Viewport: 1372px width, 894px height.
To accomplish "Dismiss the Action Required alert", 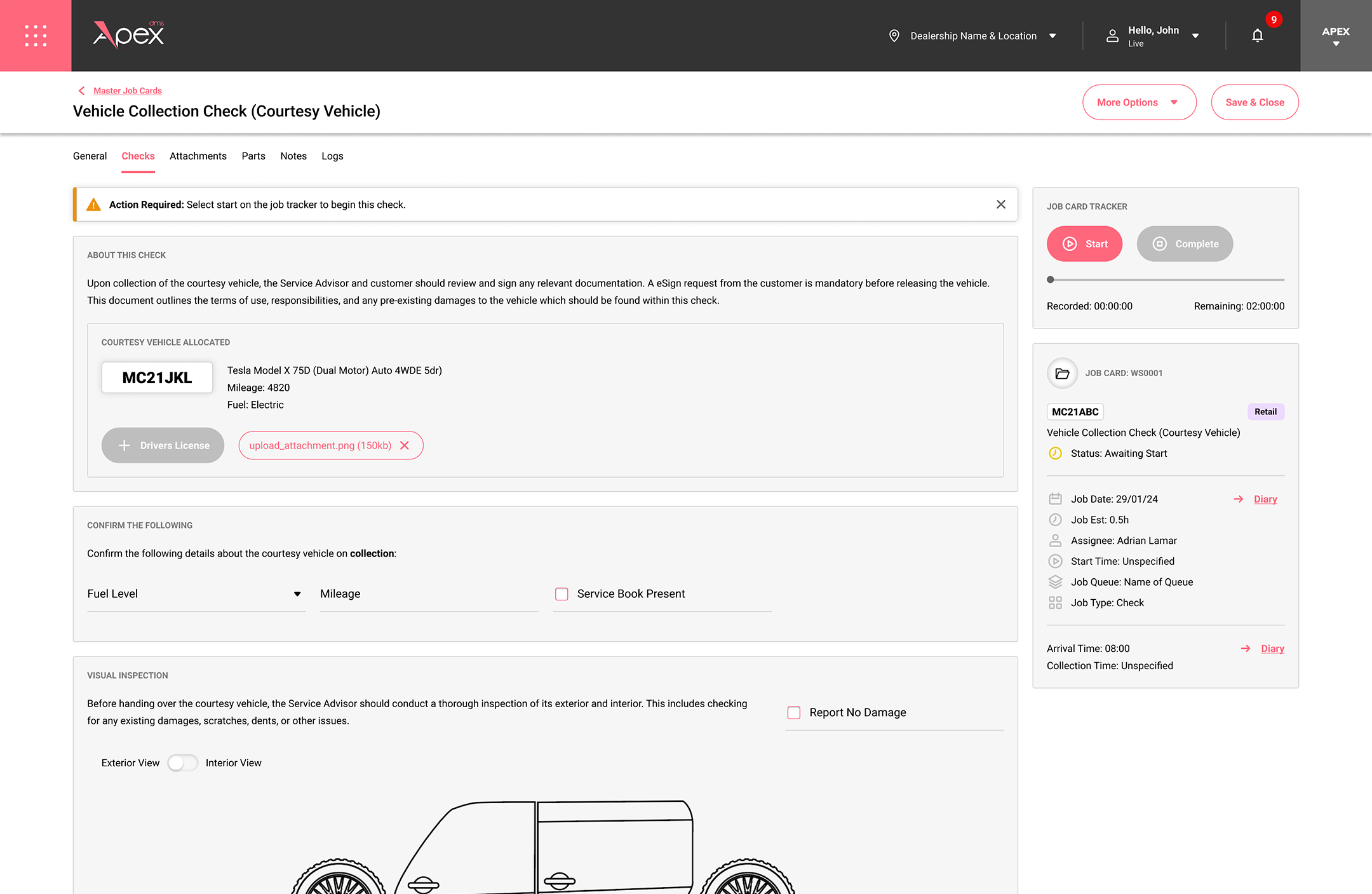I will pos(1000,205).
